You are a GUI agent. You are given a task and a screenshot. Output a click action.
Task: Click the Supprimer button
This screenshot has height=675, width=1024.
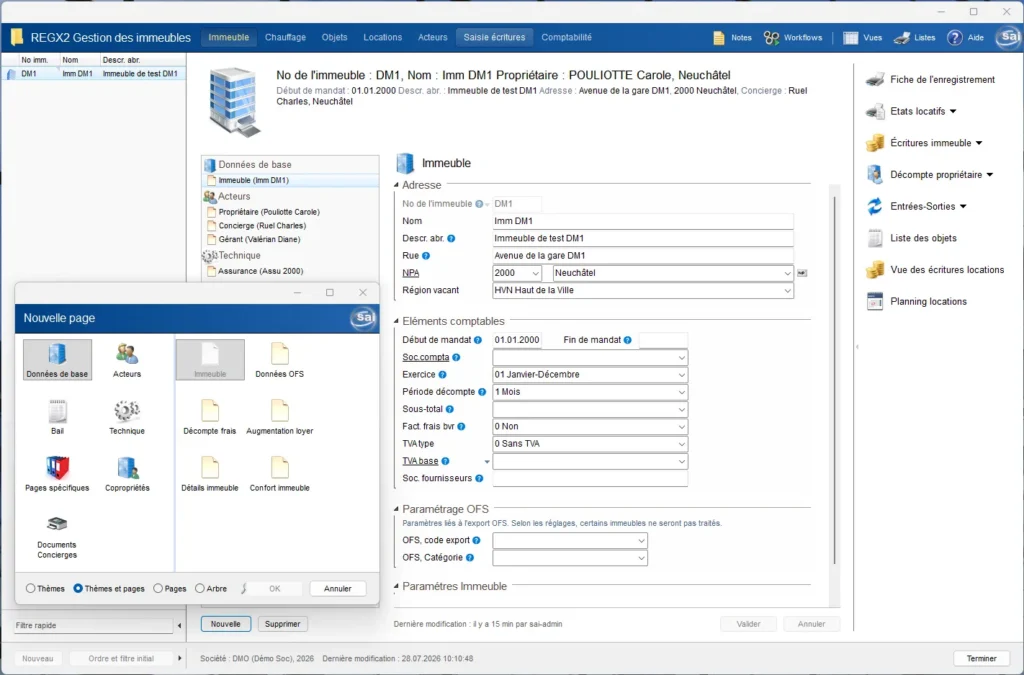point(283,624)
